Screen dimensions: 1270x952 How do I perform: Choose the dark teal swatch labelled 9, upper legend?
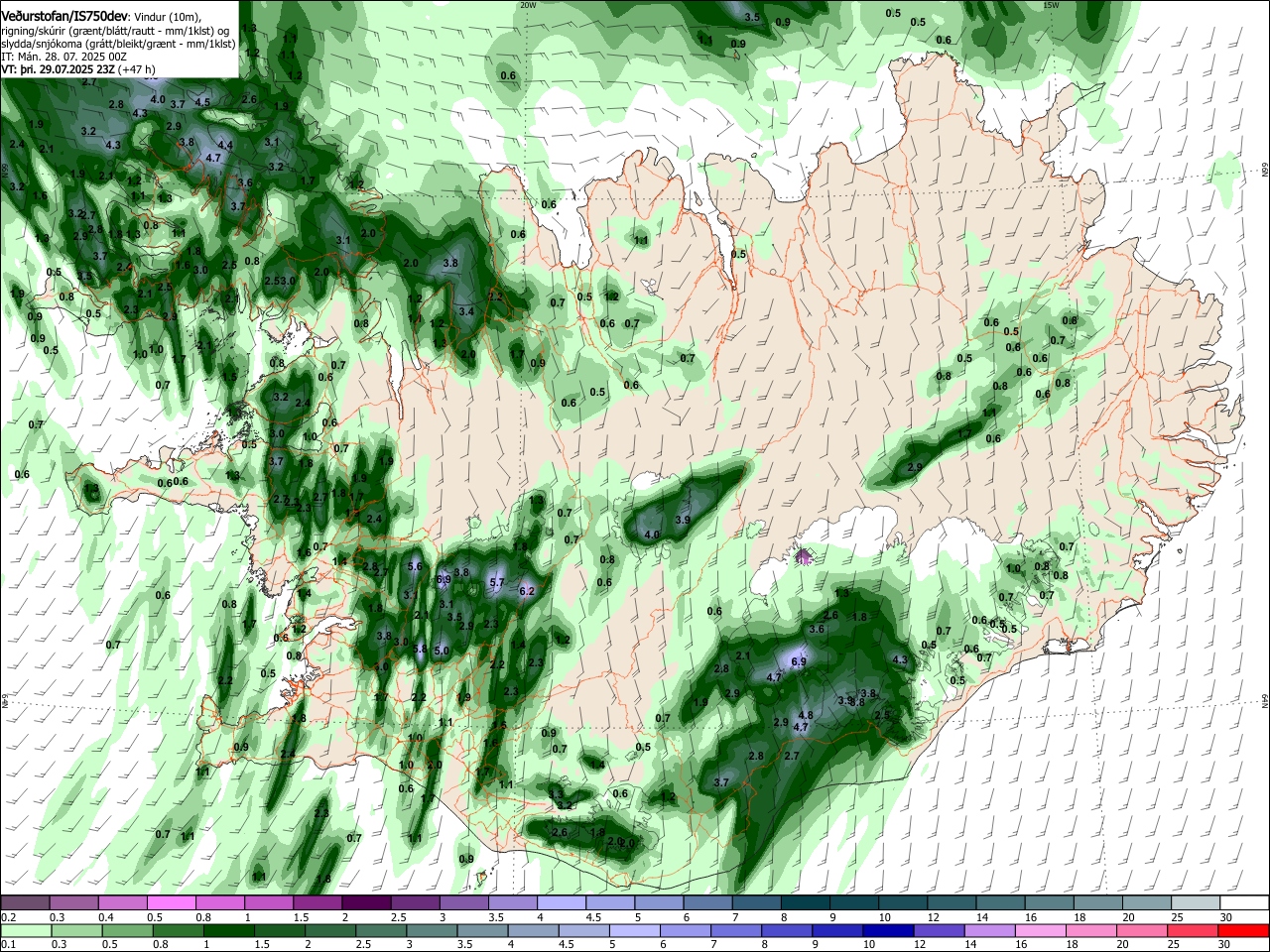(x=854, y=903)
